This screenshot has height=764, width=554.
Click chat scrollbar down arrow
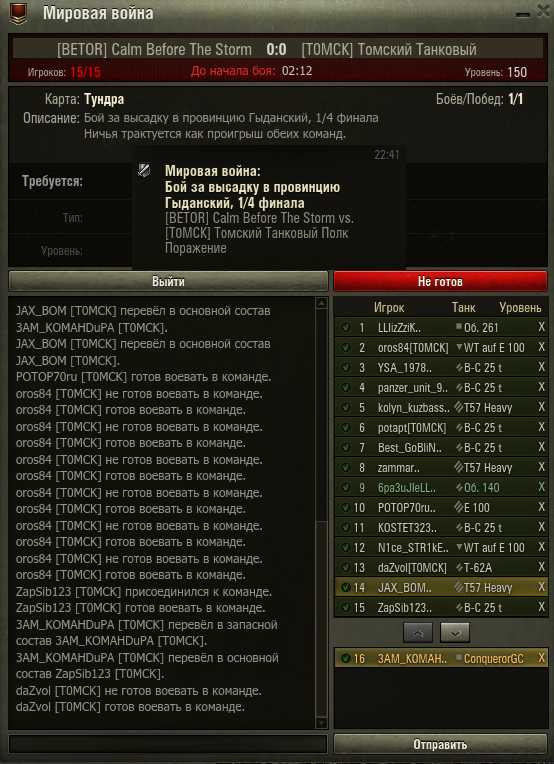click(x=321, y=722)
